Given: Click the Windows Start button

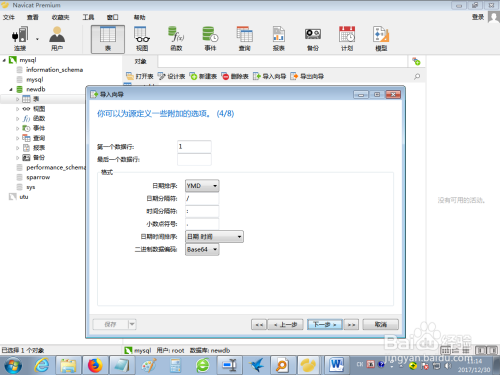Looking at the screenshot, I should pyautogui.click(x=13, y=366).
